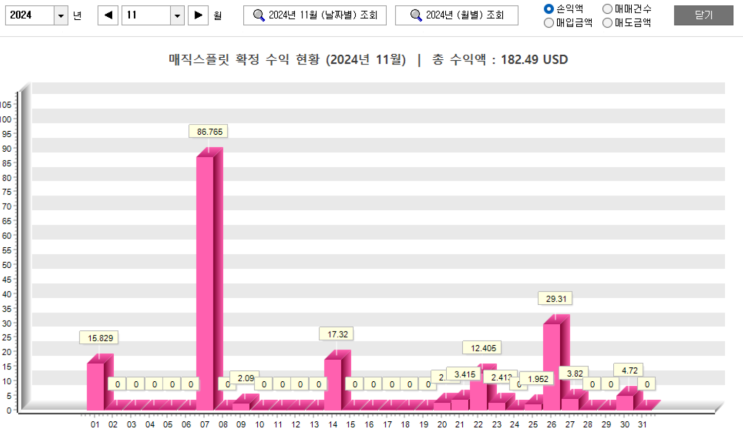The width and height of the screenshot is (743, 439).
Task: Select the 매도금액 radio button
Action: [607, 22]
